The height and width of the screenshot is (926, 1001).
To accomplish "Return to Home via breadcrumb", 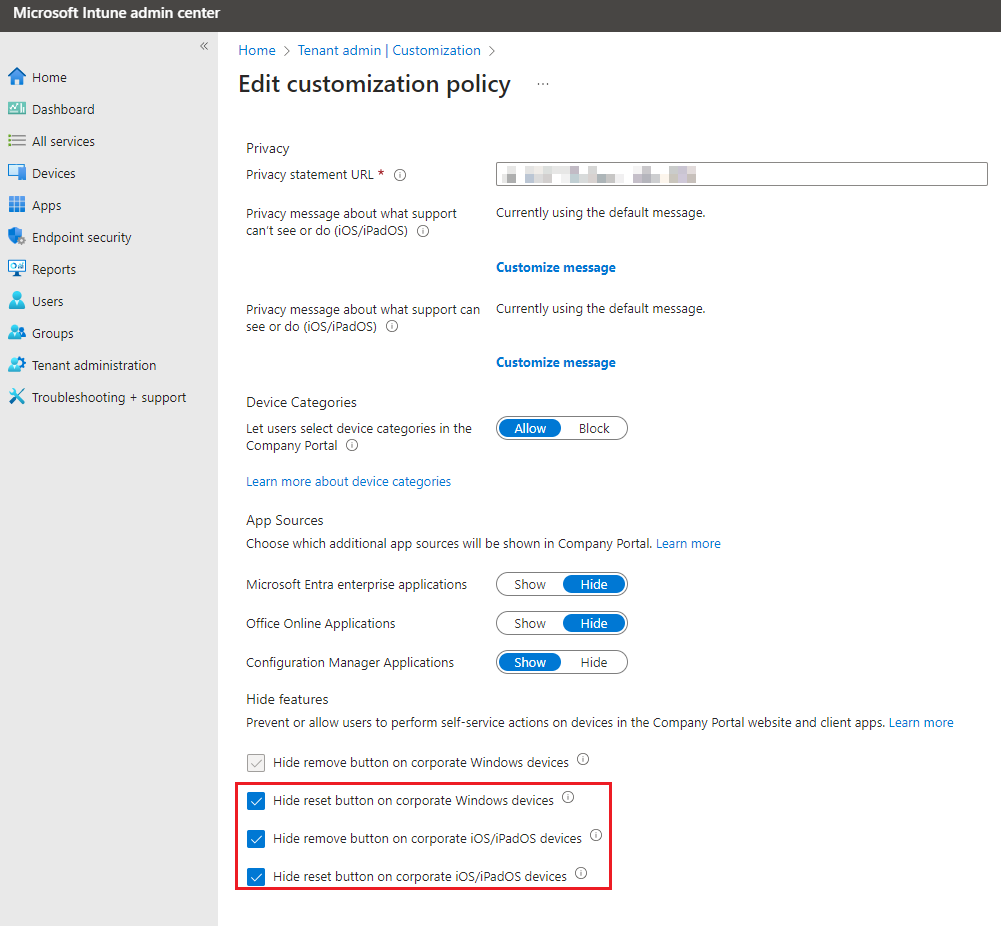I will coord(256,50).
